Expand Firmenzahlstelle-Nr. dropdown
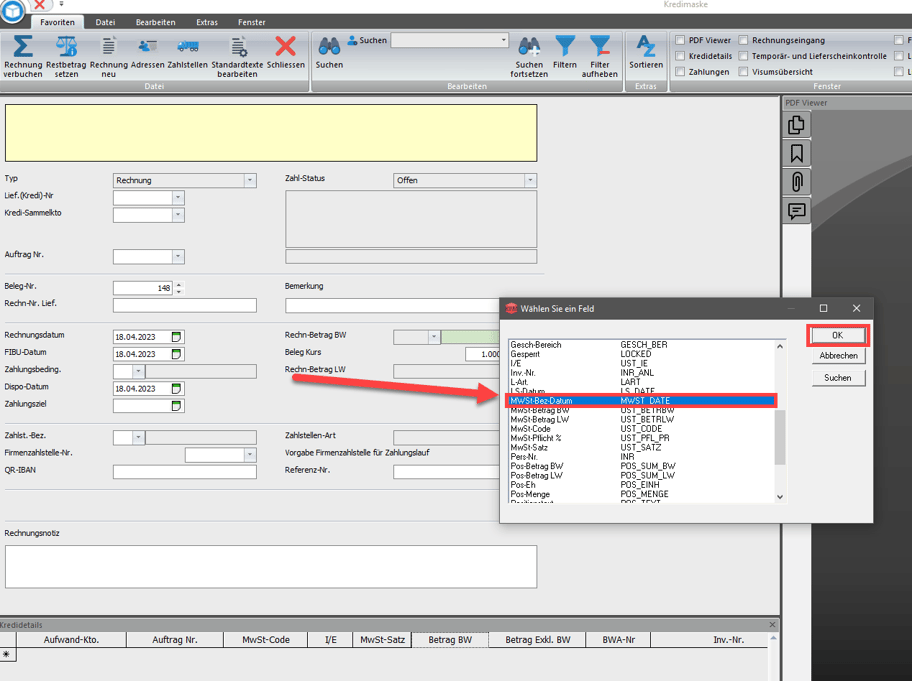The height and width of the screenshot is (681, 912). click(250, 455)
